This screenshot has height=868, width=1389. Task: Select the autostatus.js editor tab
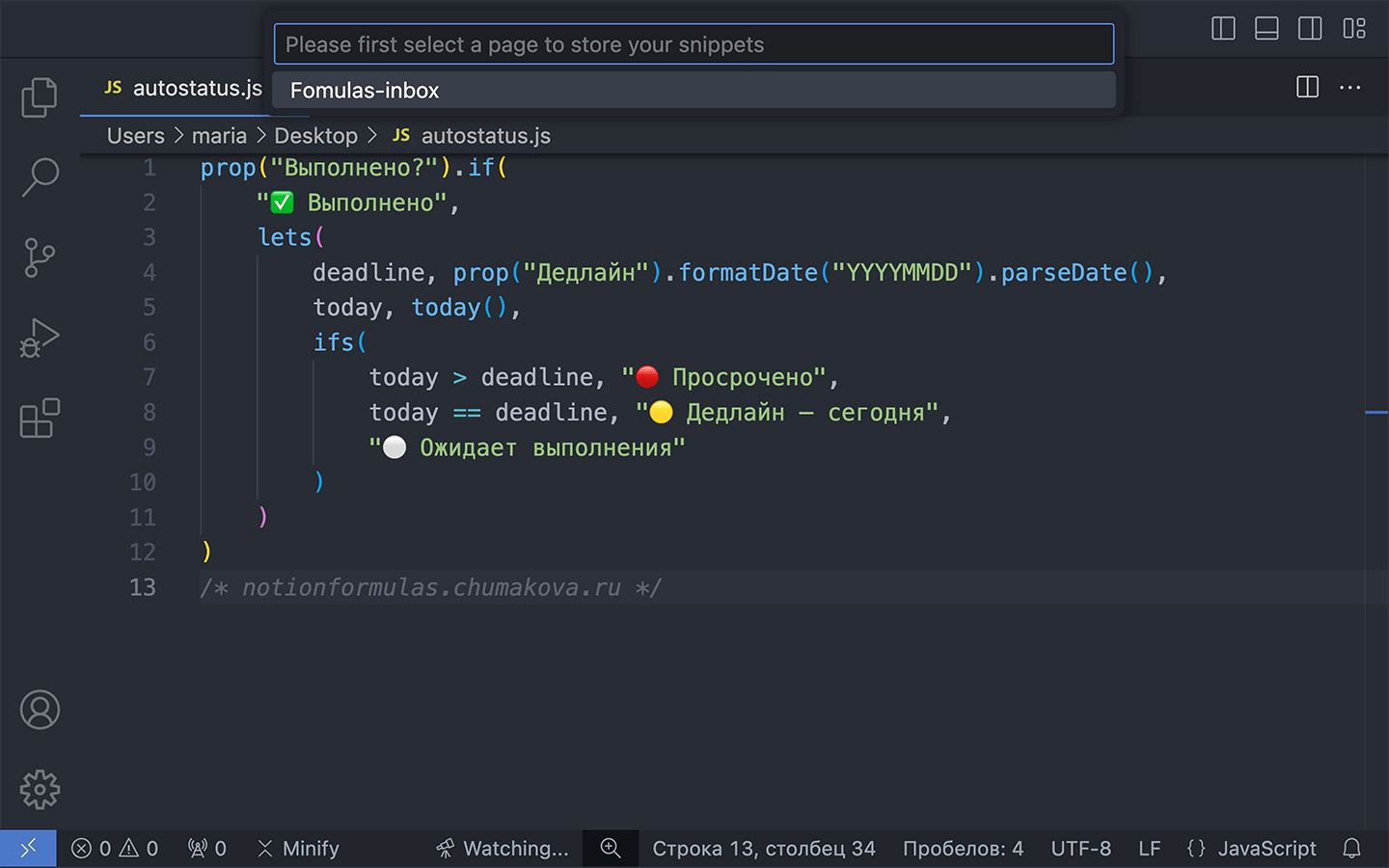(182, 88)
